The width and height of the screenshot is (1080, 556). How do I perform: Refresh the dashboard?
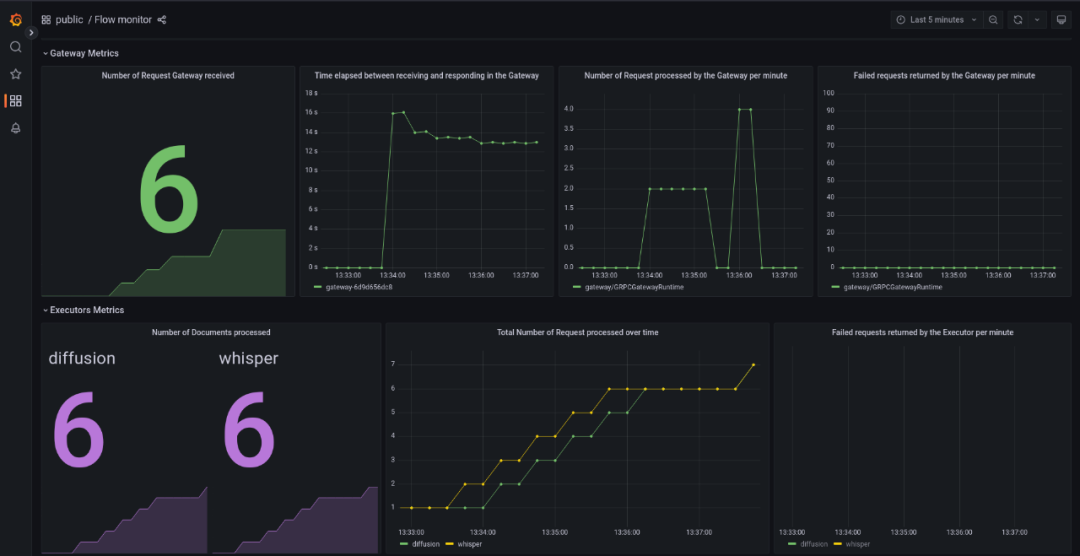click(1017, 20)
